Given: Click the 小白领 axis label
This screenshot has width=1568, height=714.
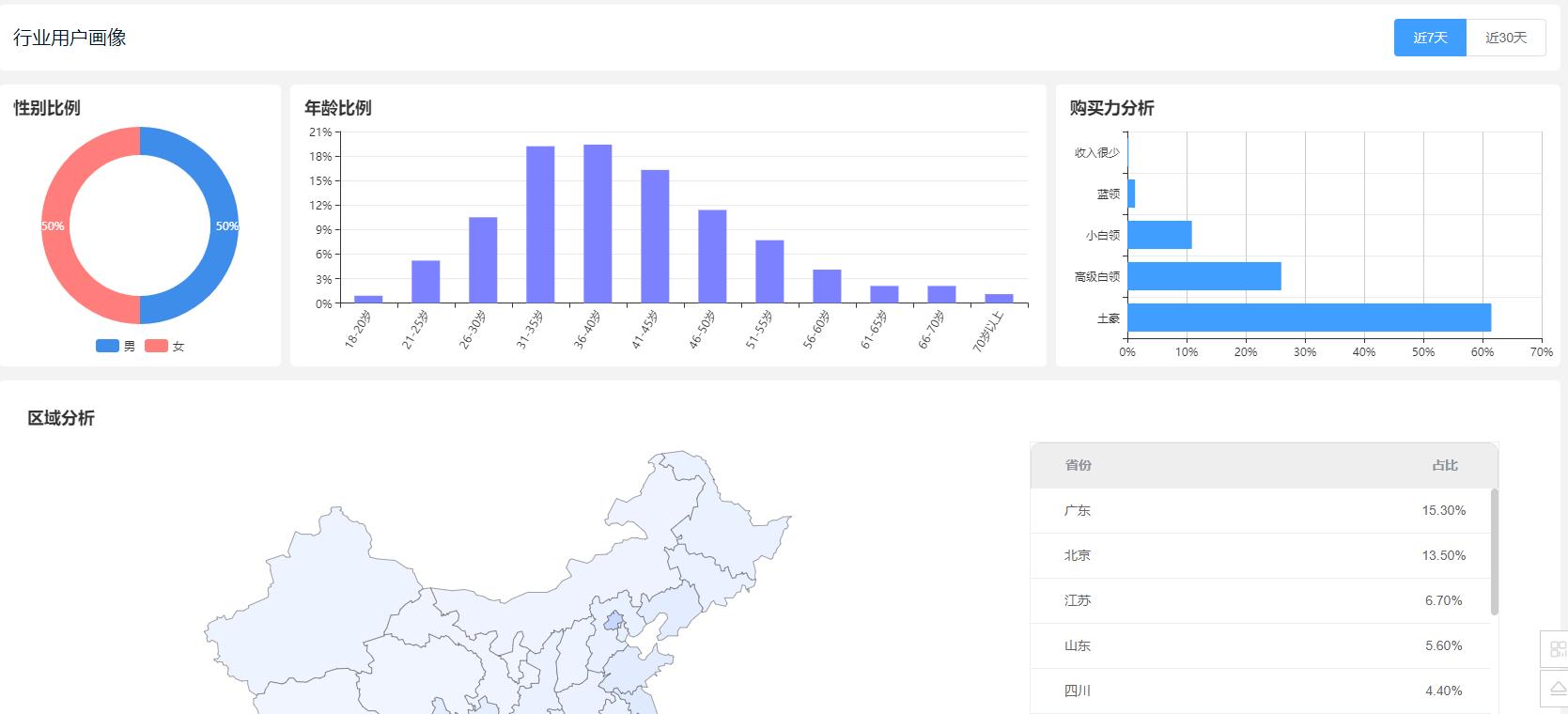Looking at the screenshot, I should pos(1103,235).
